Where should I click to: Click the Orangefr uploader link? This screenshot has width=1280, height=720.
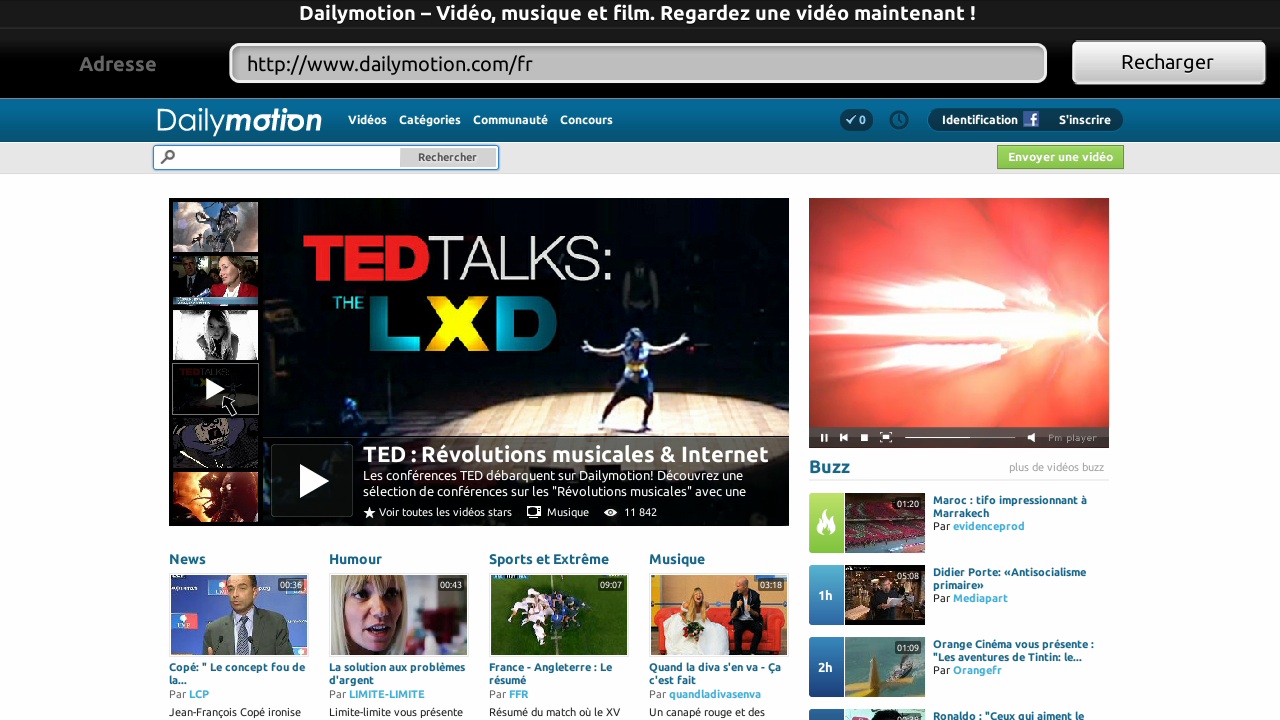coord(977,670)
